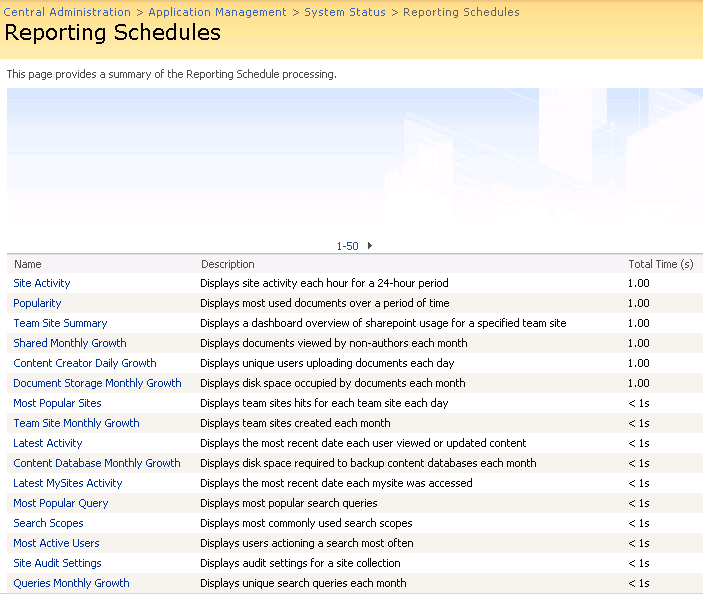Open the Most Popular Sites report

tap(57, 403)
